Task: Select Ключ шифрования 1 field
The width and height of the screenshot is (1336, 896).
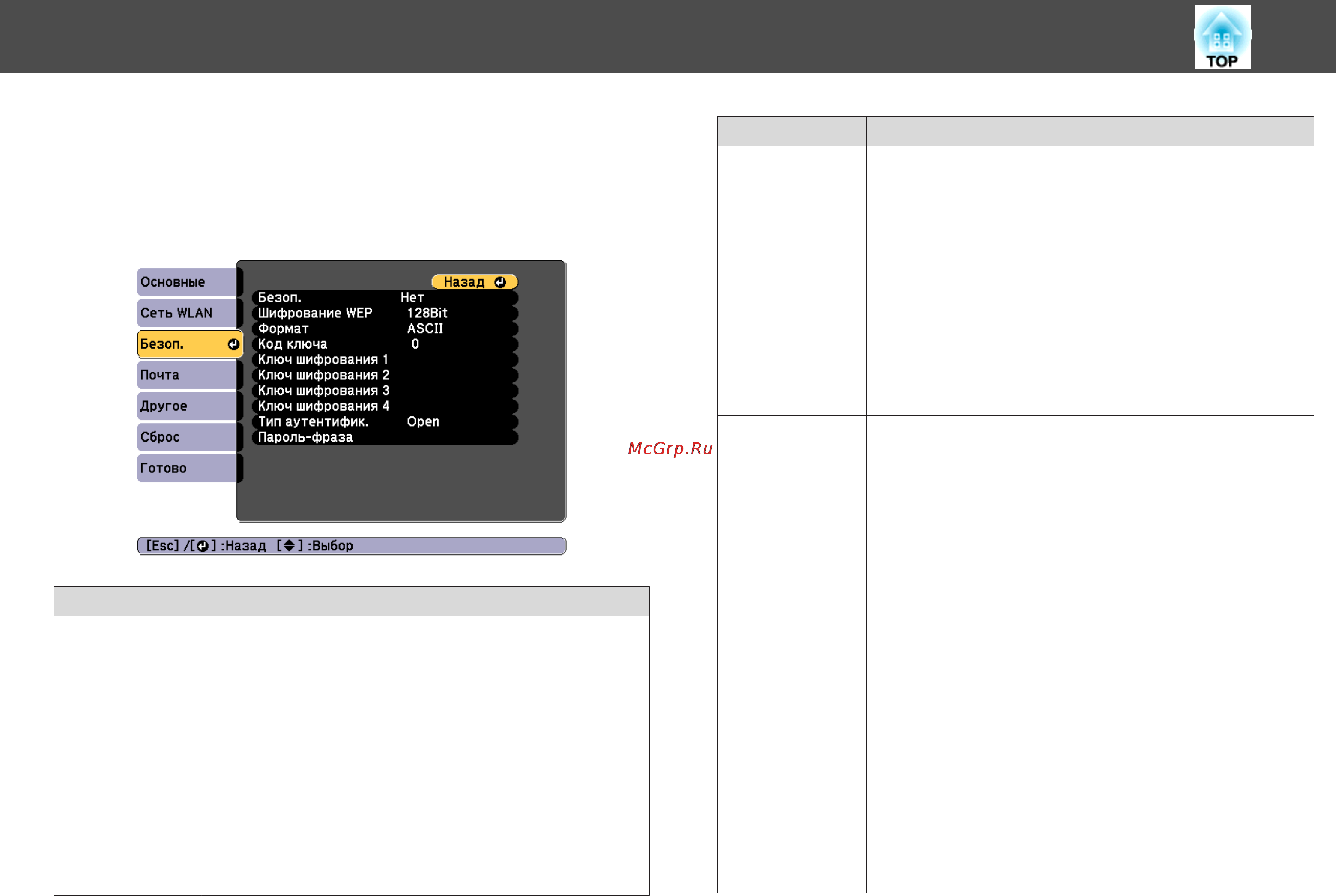Action: (x=385, y=359)
